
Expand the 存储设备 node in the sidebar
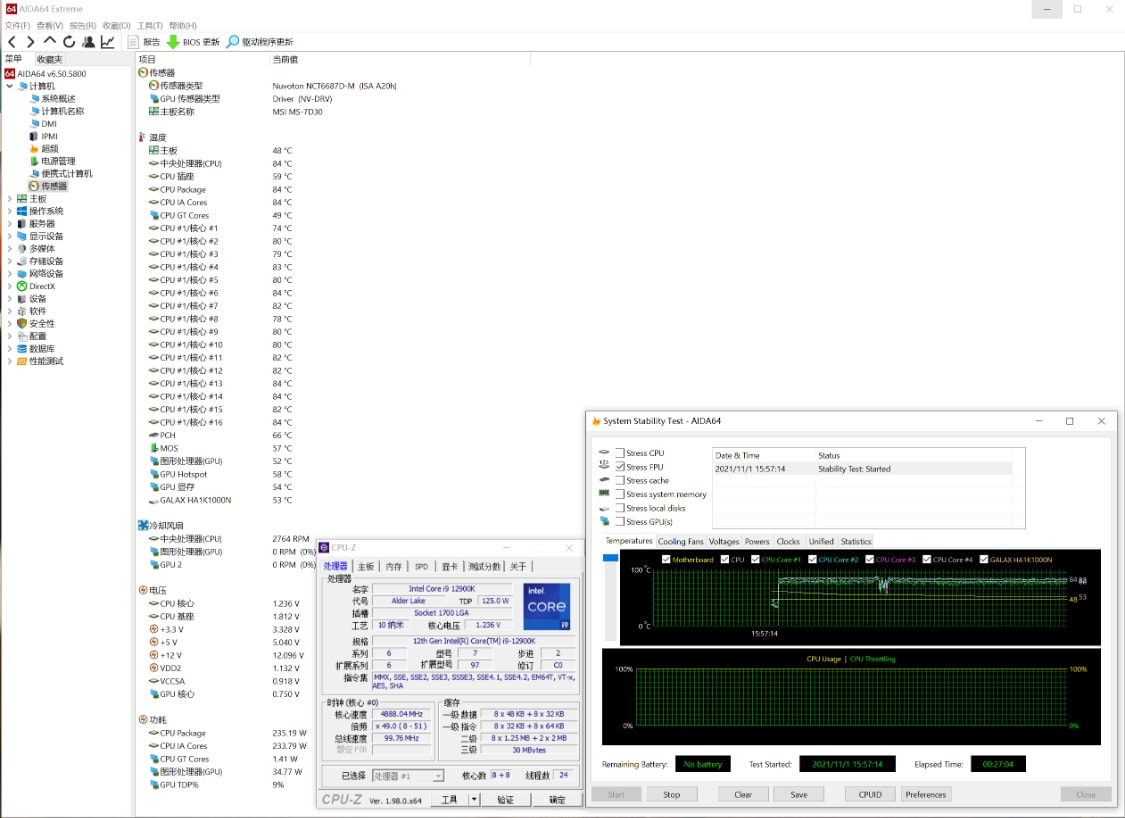click(x=10, y=260)
